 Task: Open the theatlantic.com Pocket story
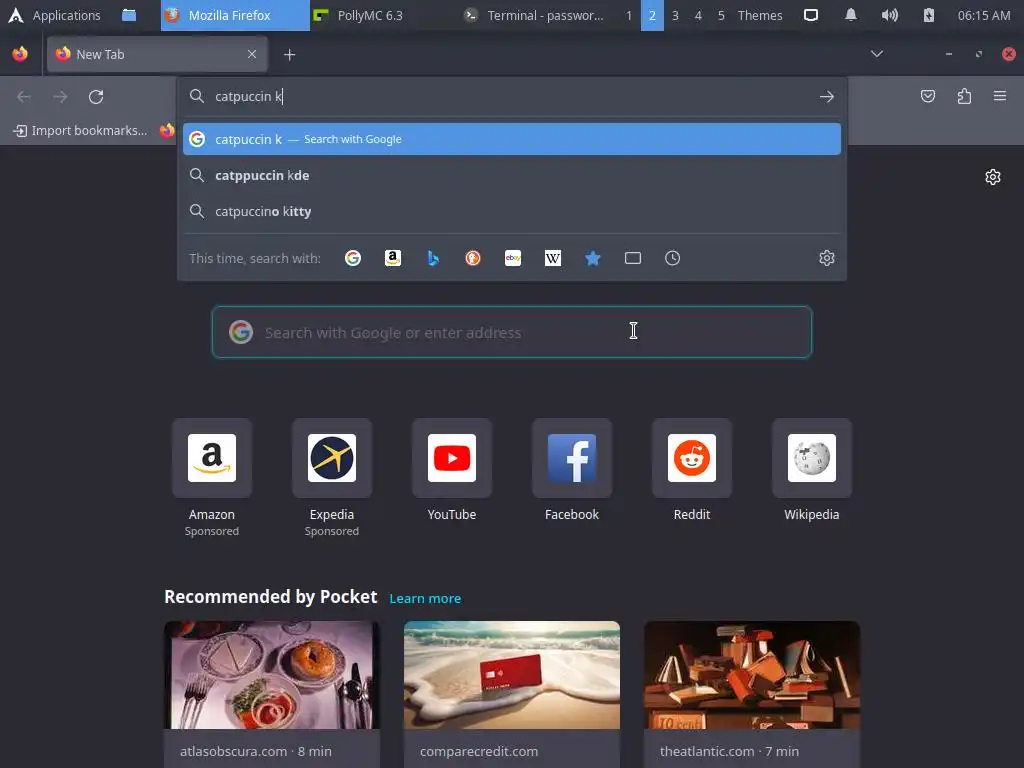pos(752,694)
